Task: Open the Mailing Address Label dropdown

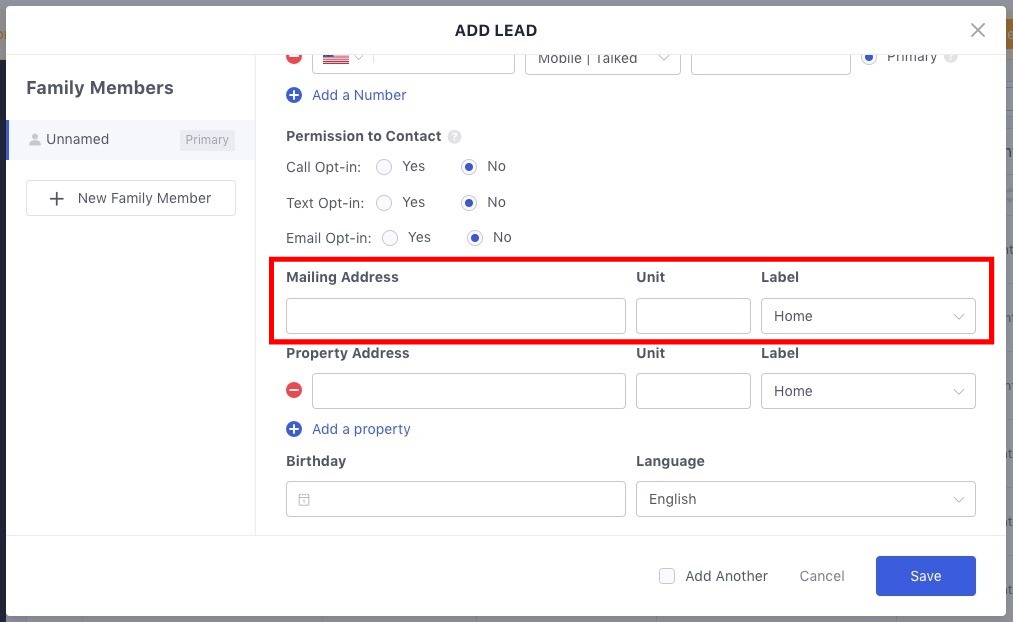Action: [867, 316]
